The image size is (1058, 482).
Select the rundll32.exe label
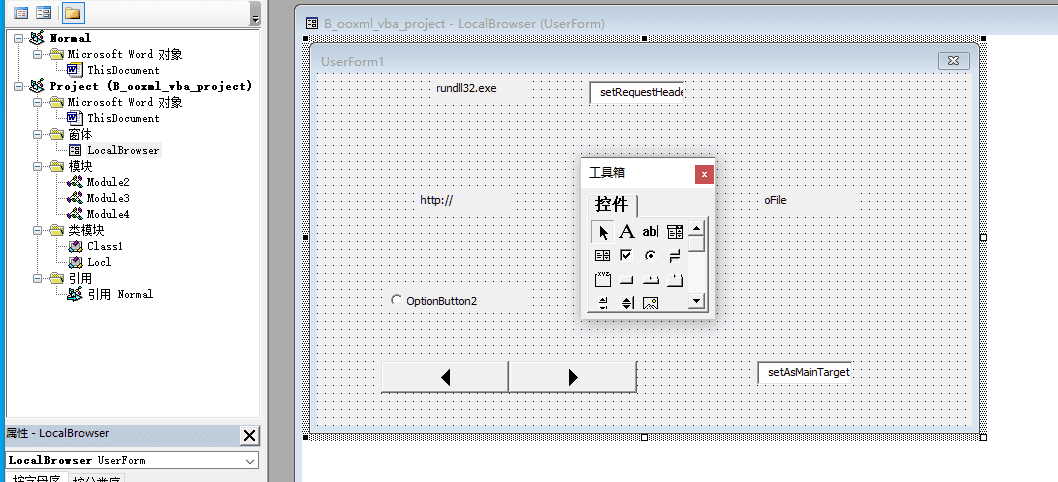(x=466, y=88)
